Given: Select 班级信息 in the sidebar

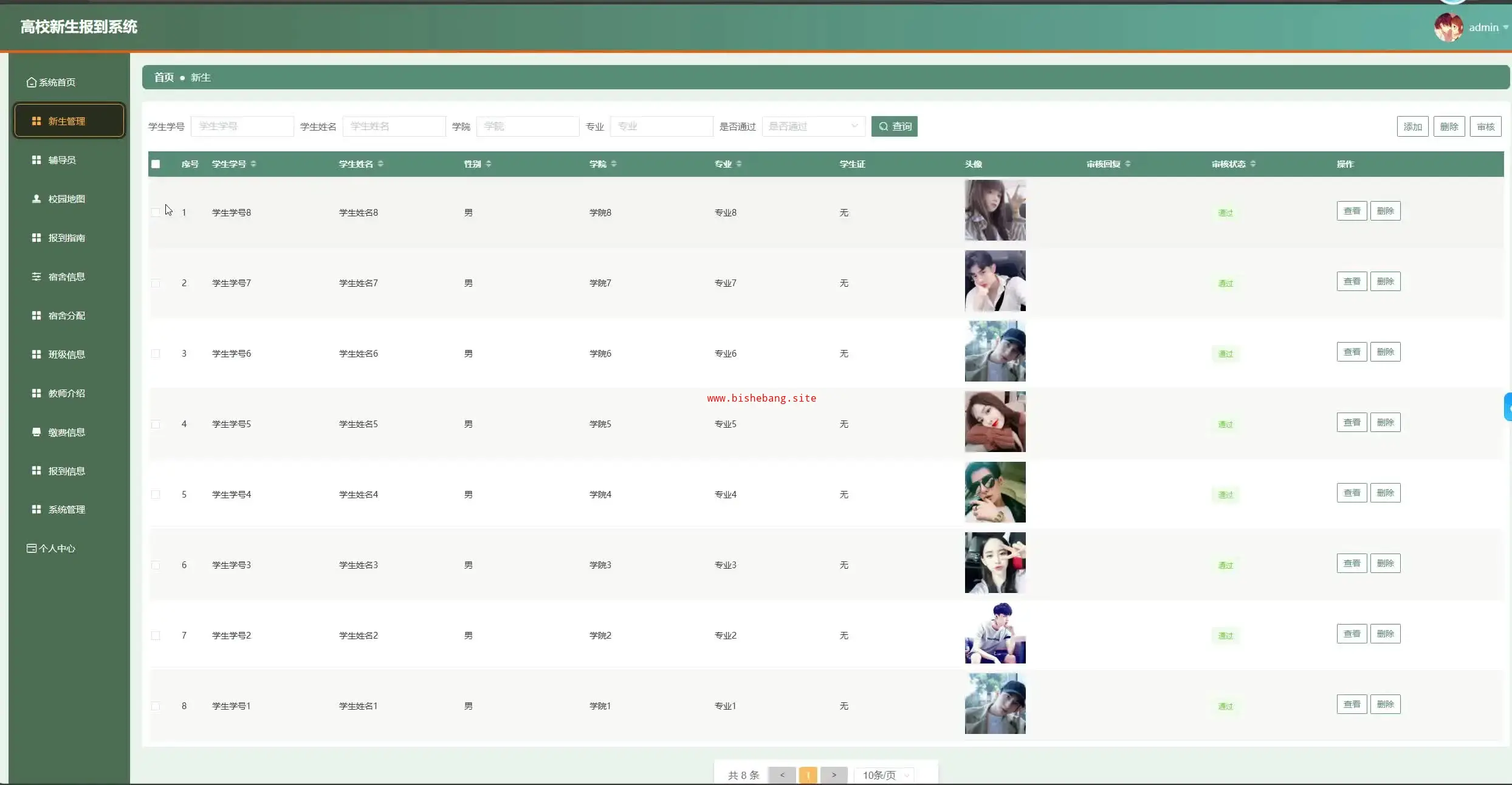Looking at the screenshot, I should (66, 354).
